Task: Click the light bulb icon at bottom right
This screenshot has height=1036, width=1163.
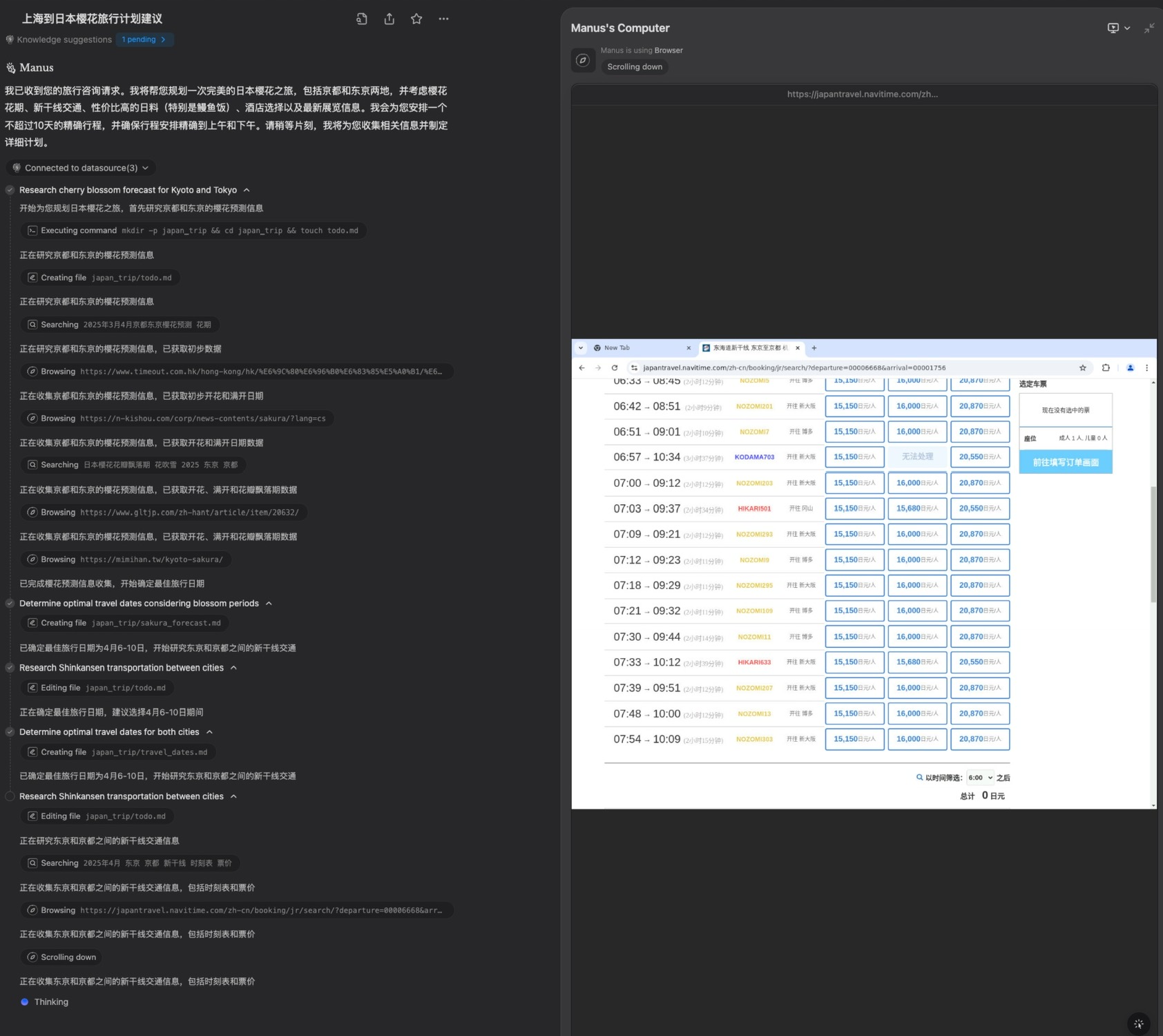Action: coord(1138,1024)
